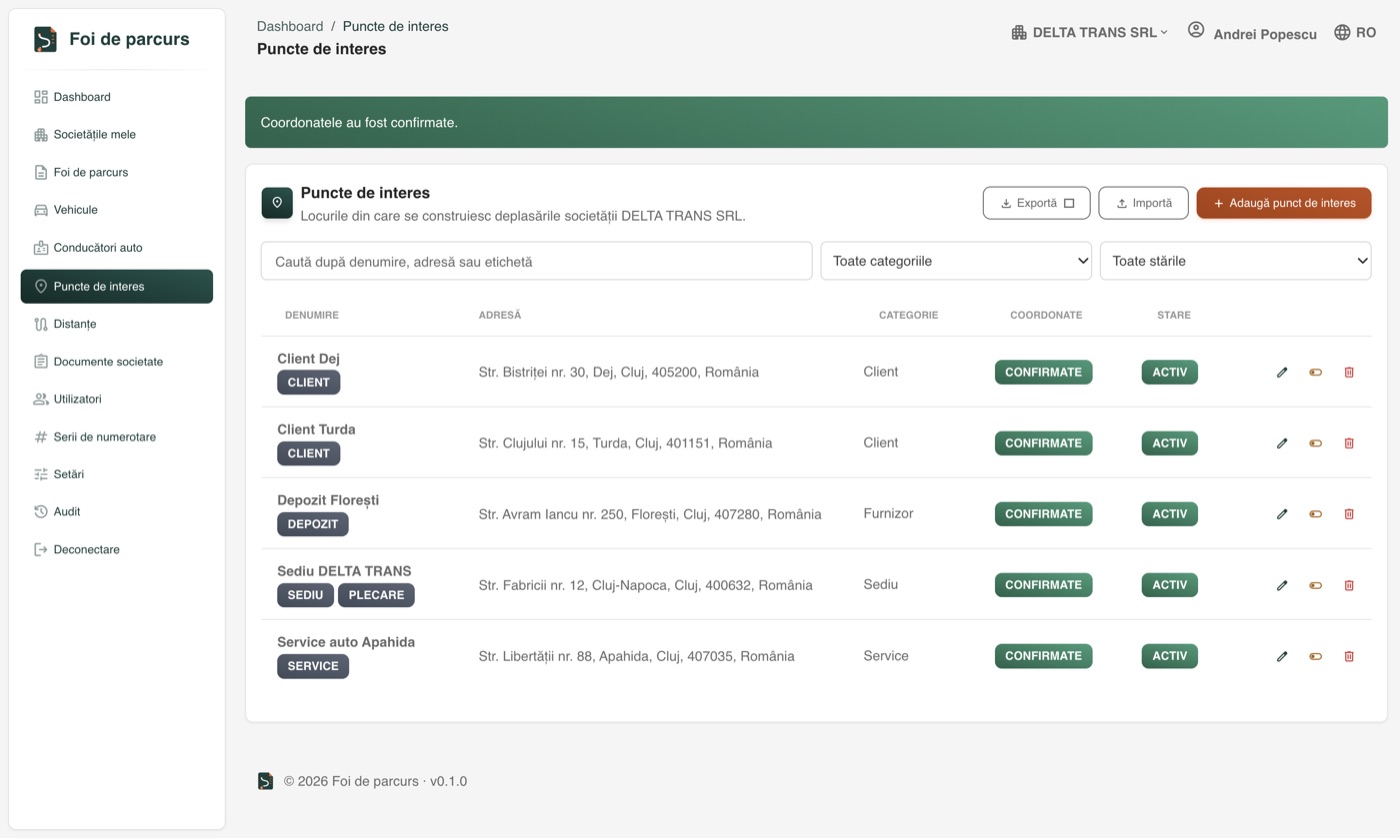Focus the search by denumire field

pos(537,261)
